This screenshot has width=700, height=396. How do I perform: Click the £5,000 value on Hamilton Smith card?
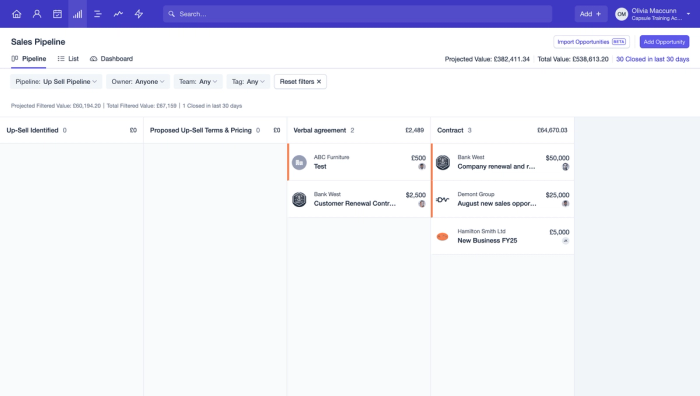[559, 232]
